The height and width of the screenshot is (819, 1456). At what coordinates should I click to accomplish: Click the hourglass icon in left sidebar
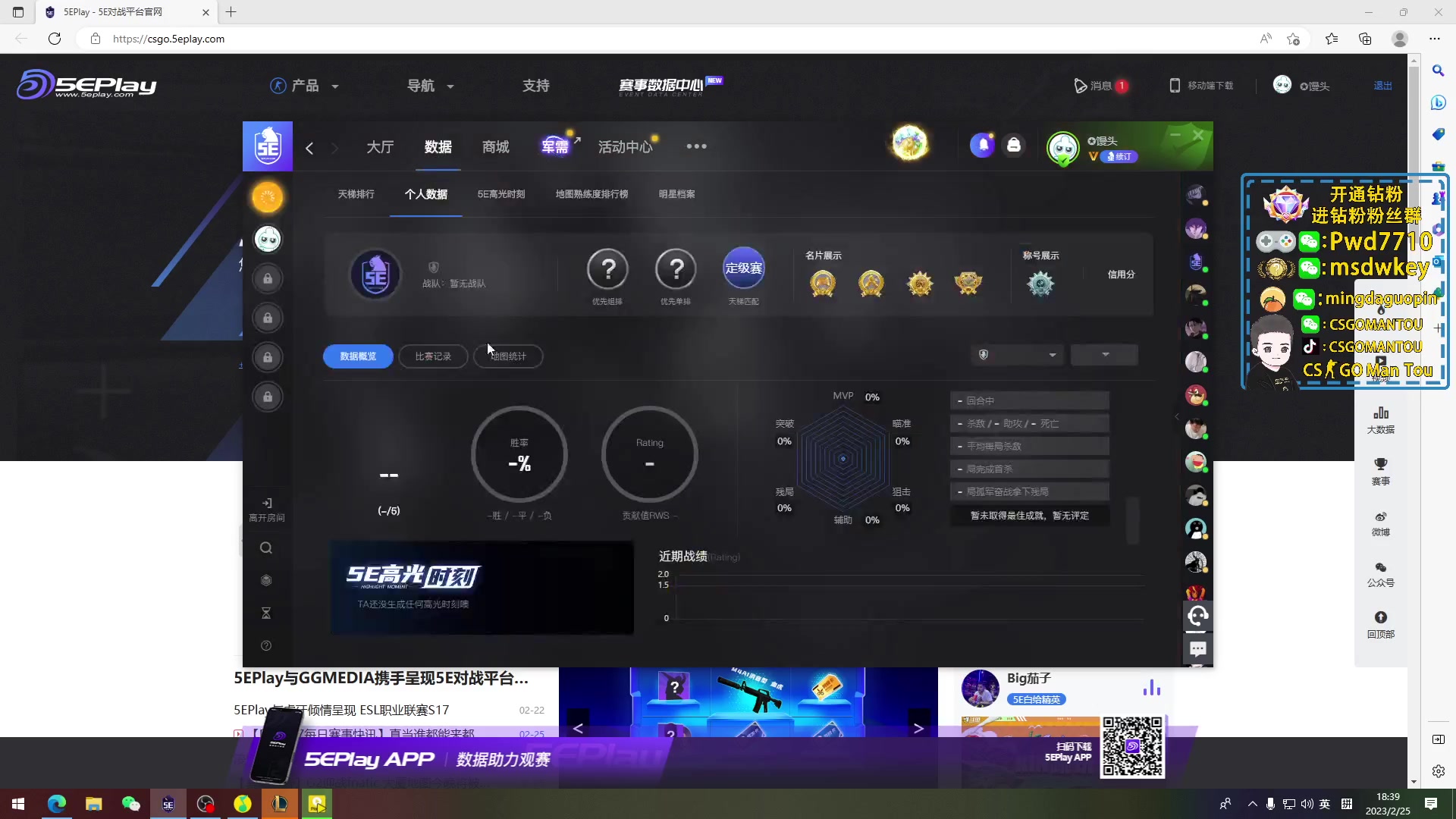pyautogui.click(x=266, y=613)
